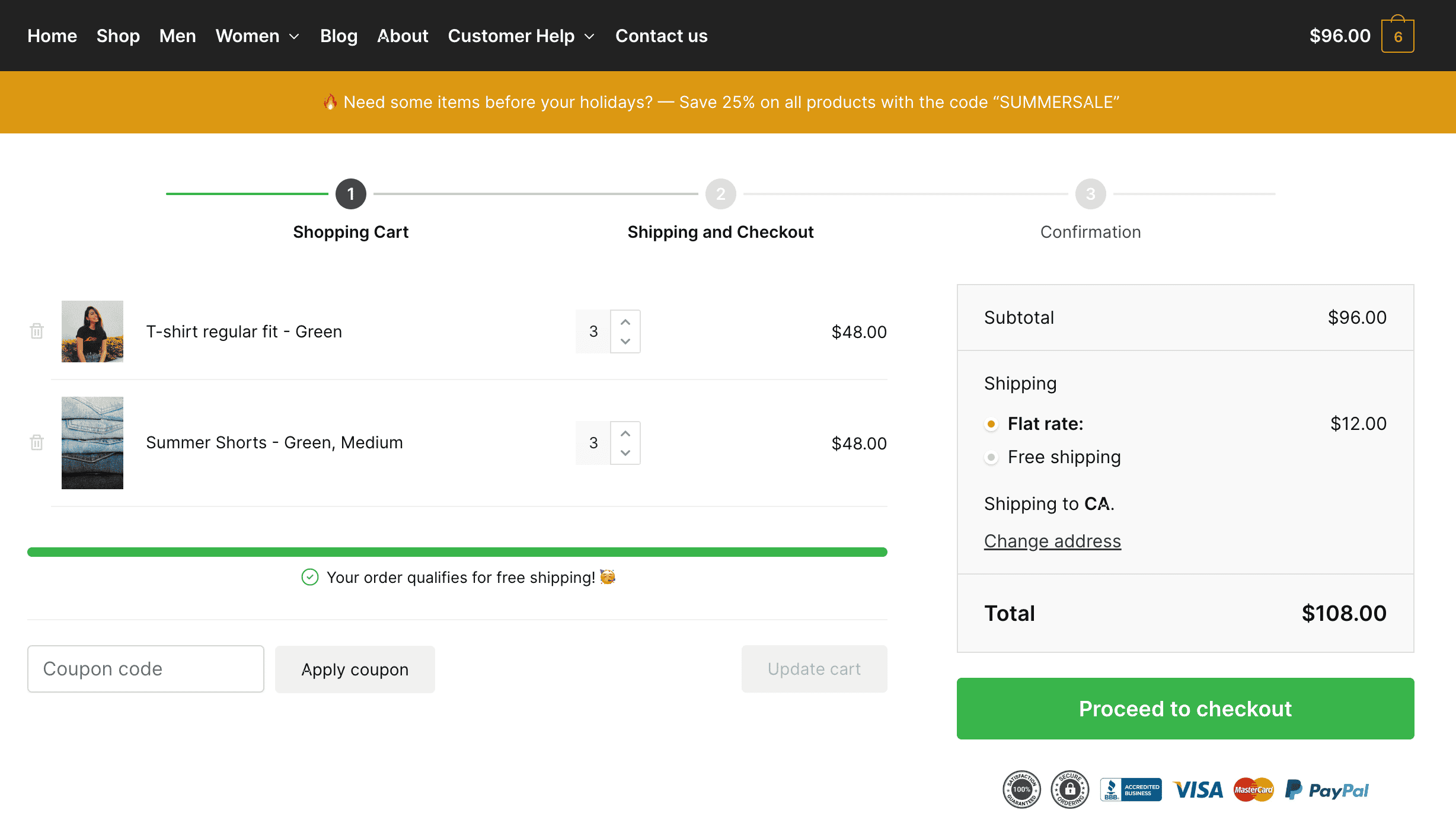Screen dimensions: 1456x829
Task: Open the Change address link
Action: click(1052, 541)
